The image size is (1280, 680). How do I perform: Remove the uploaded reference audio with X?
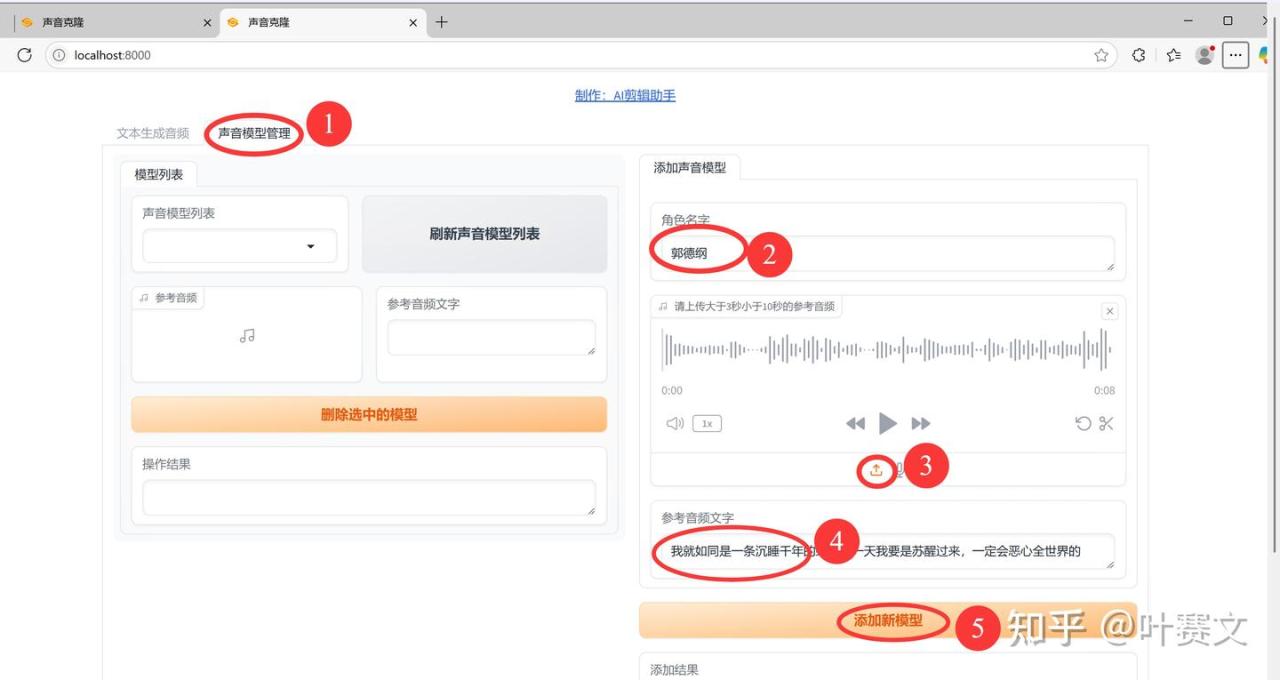1109,311
